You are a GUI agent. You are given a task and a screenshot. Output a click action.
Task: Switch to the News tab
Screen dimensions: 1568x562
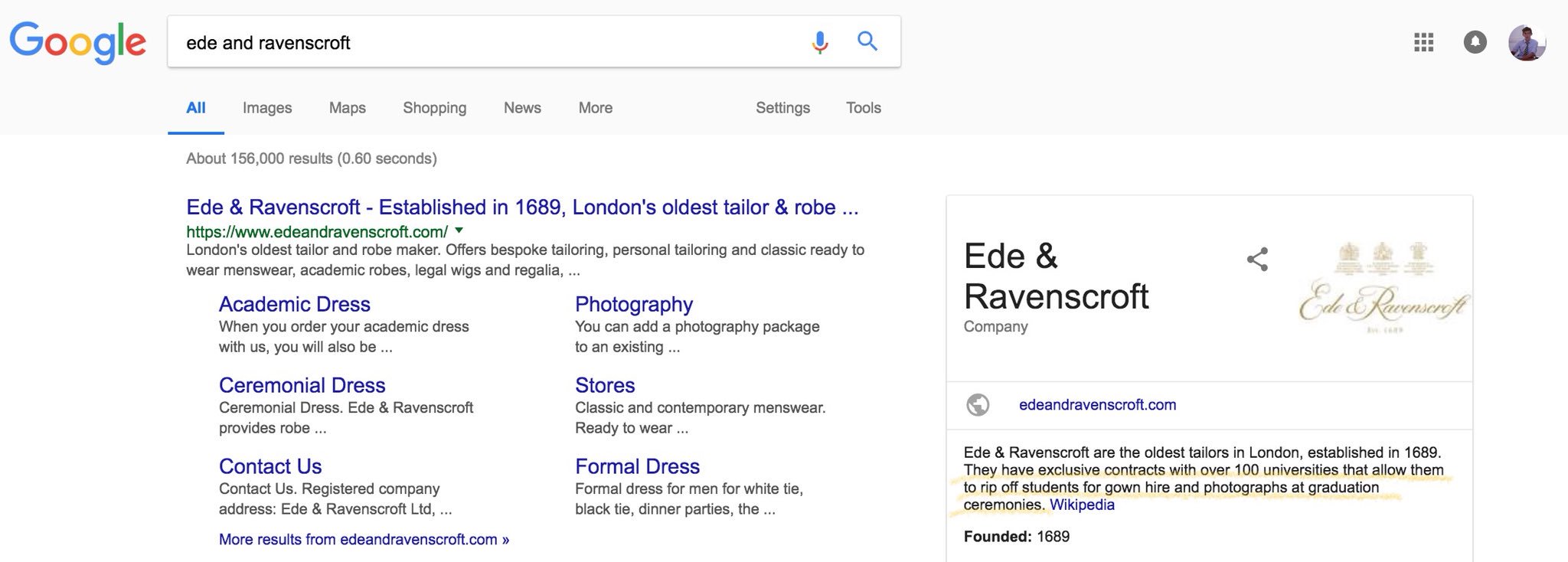click(522, 108)
